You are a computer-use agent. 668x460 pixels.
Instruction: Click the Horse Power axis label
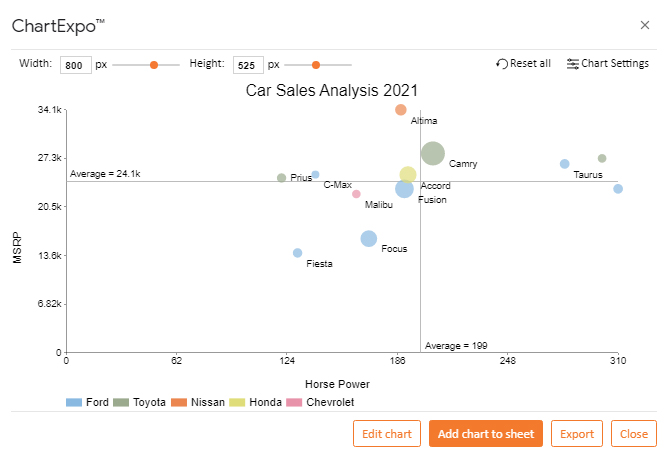point(337,384)
